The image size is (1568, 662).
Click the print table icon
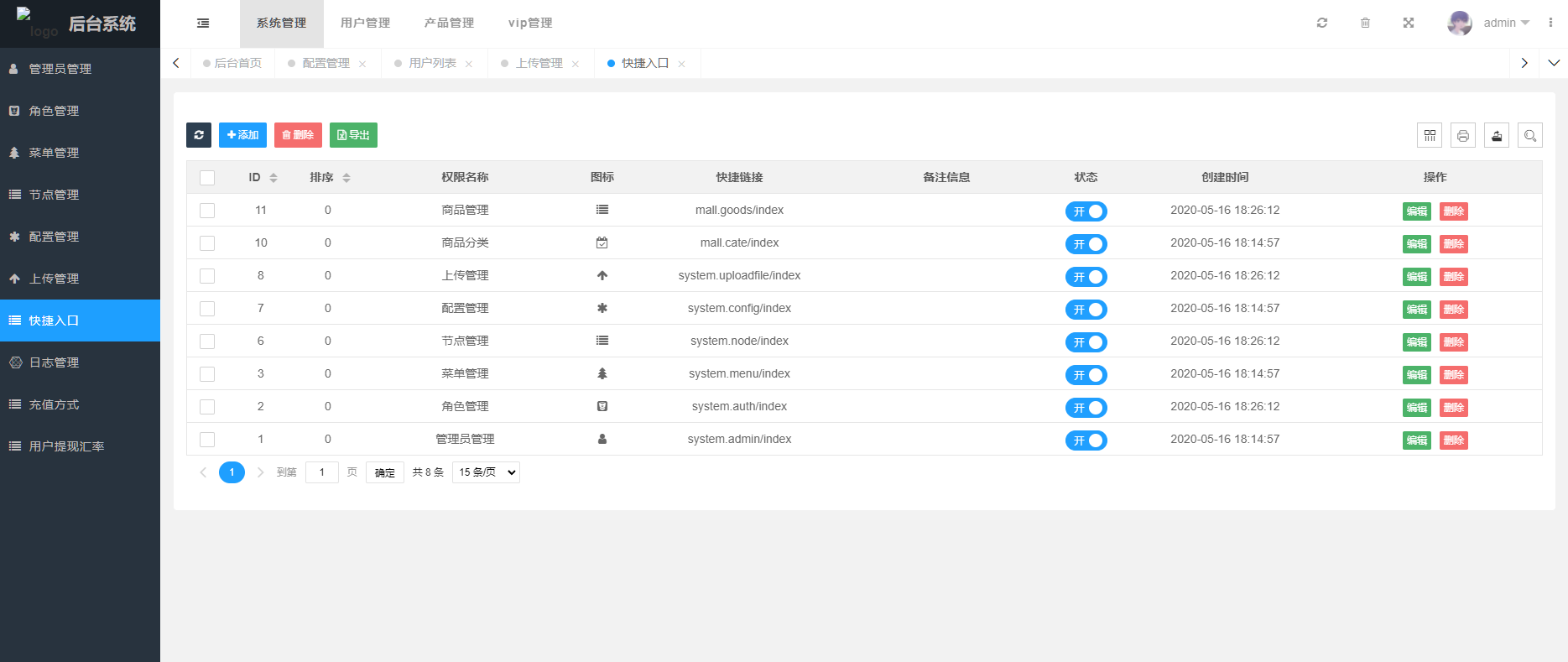click(x=1463, y=135)
